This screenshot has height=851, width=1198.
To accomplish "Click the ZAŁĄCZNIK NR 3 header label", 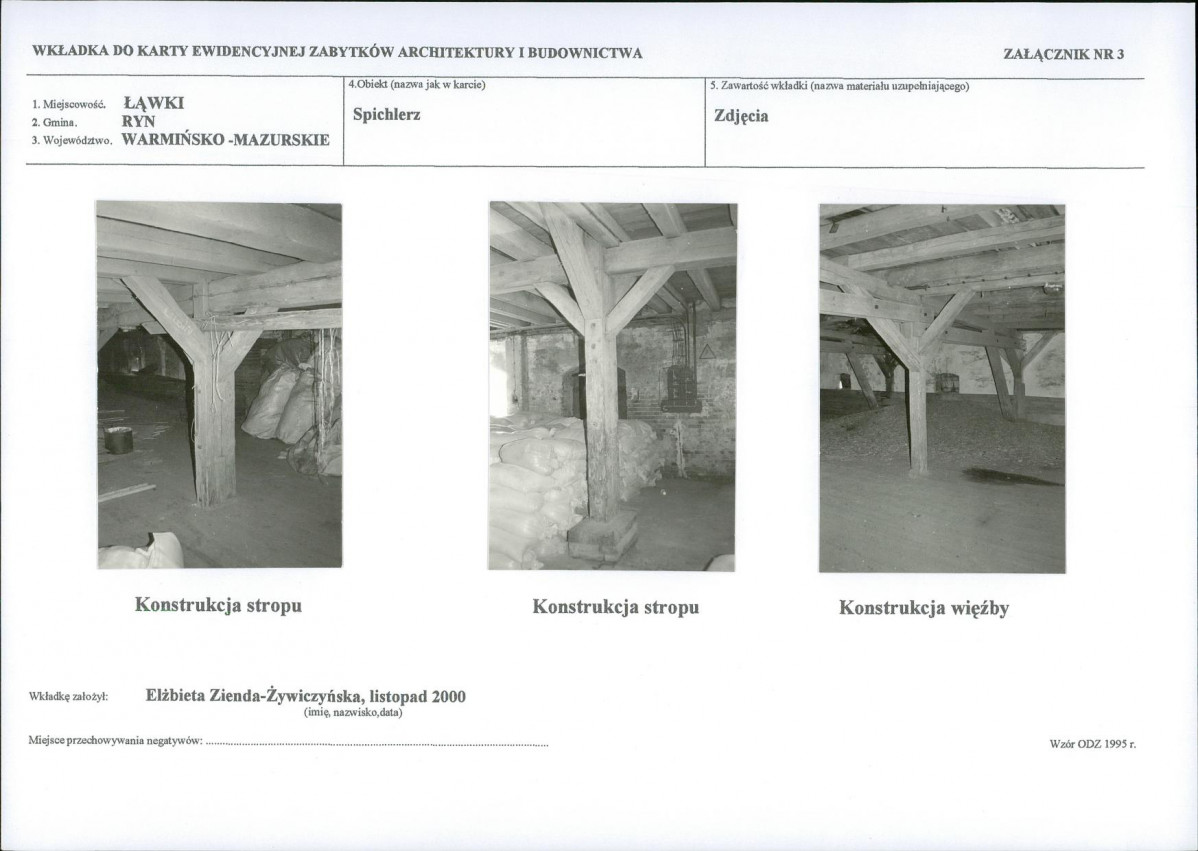I will [x=1064, y=54].
